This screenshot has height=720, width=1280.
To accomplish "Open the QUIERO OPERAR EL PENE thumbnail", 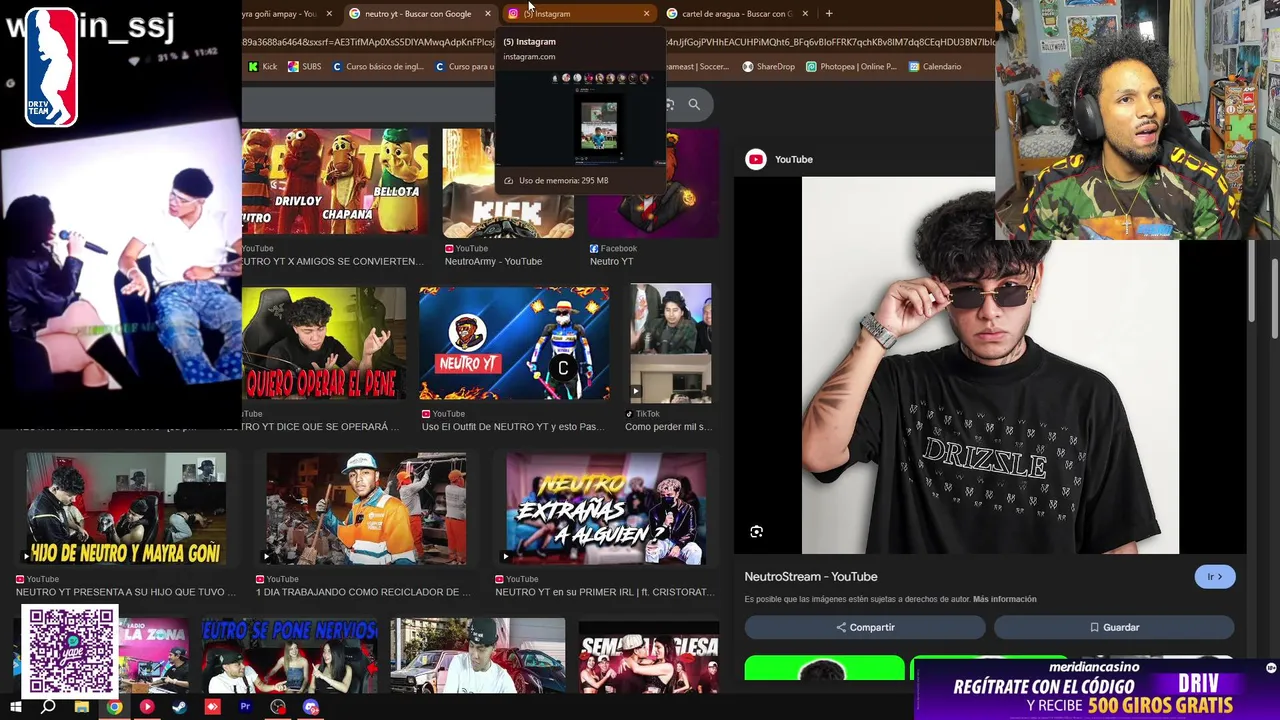I will (x=324, y=344).
